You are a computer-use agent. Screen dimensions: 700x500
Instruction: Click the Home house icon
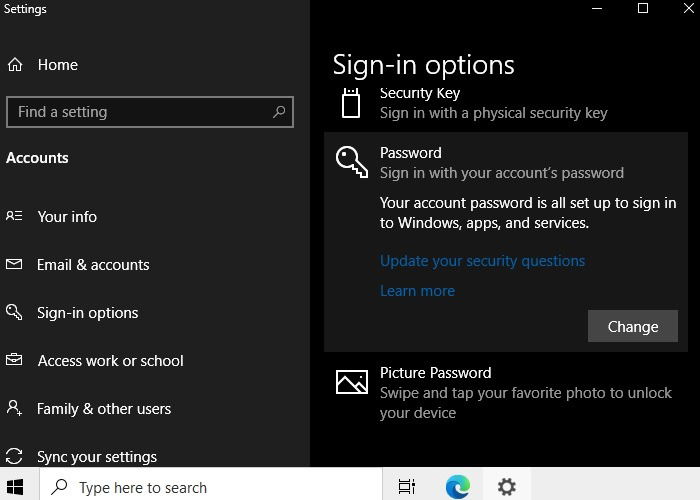tap(15, 65)
